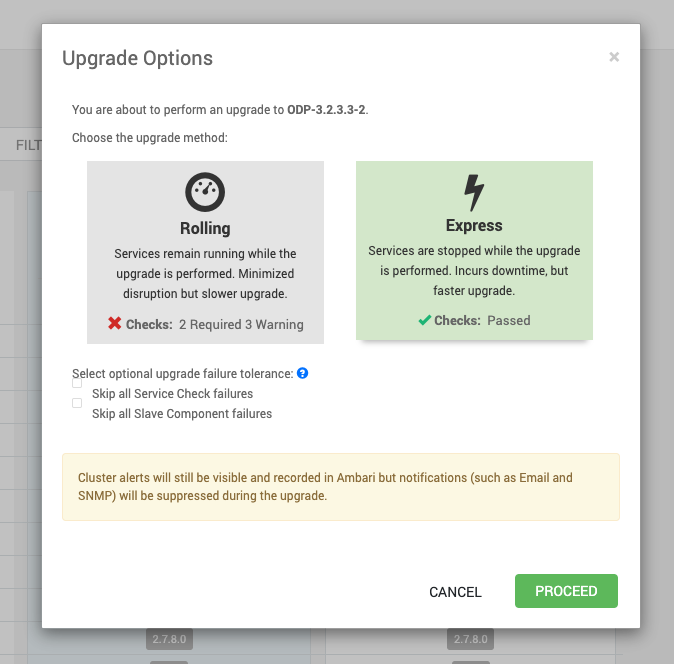Click the Skip all Service Check failures label
This screenshot has width=674, height=664.
pos(172,394)
